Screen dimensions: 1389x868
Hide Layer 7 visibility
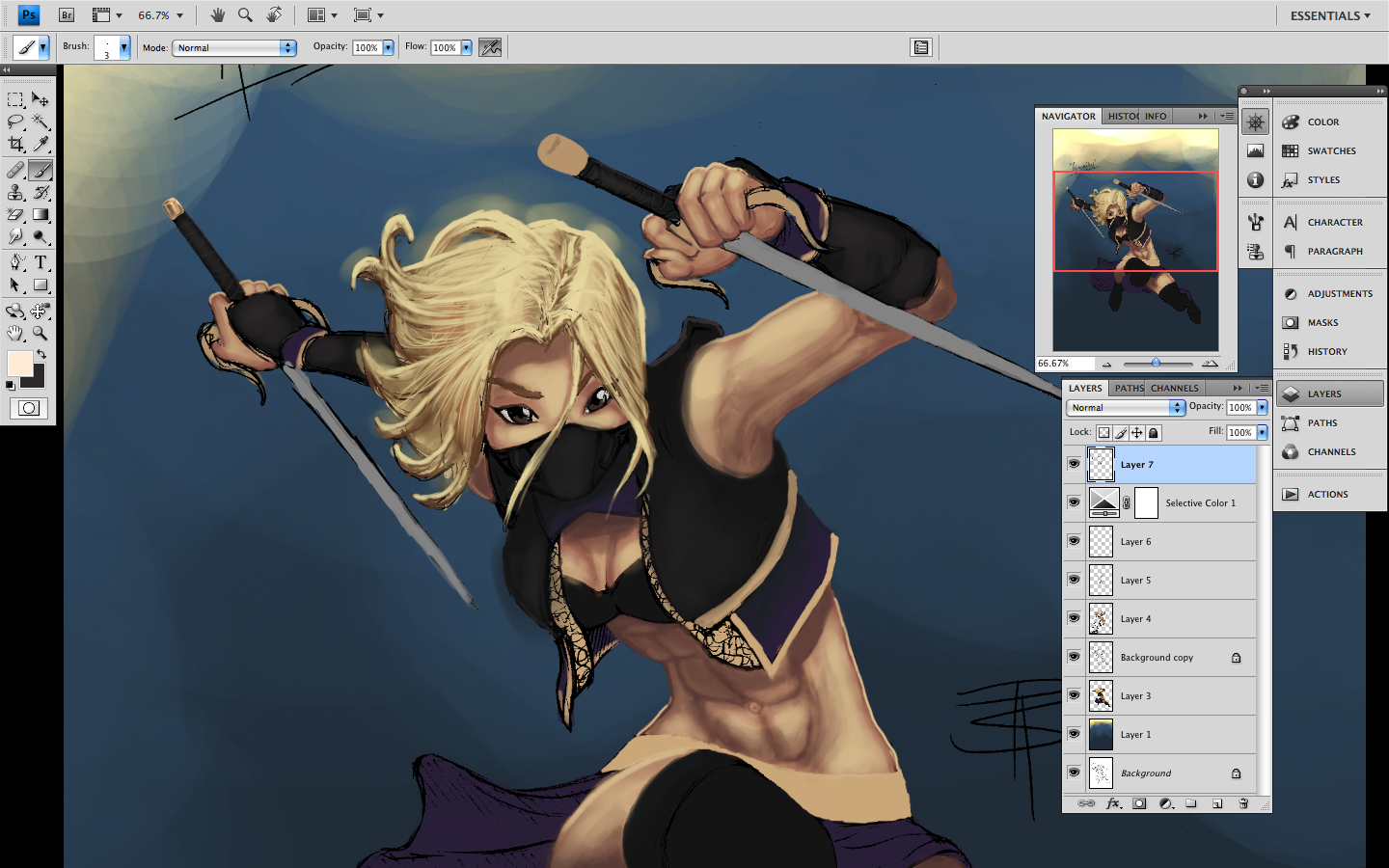click(1074, 464)
